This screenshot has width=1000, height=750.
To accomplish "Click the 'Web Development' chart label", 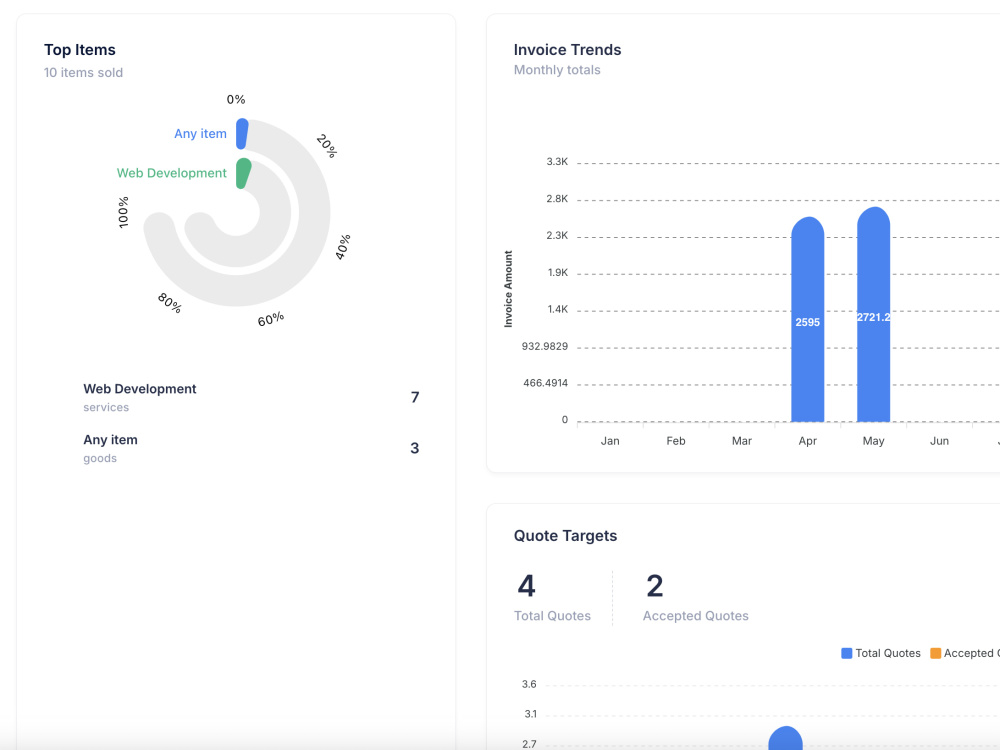I will pos(172,173).
